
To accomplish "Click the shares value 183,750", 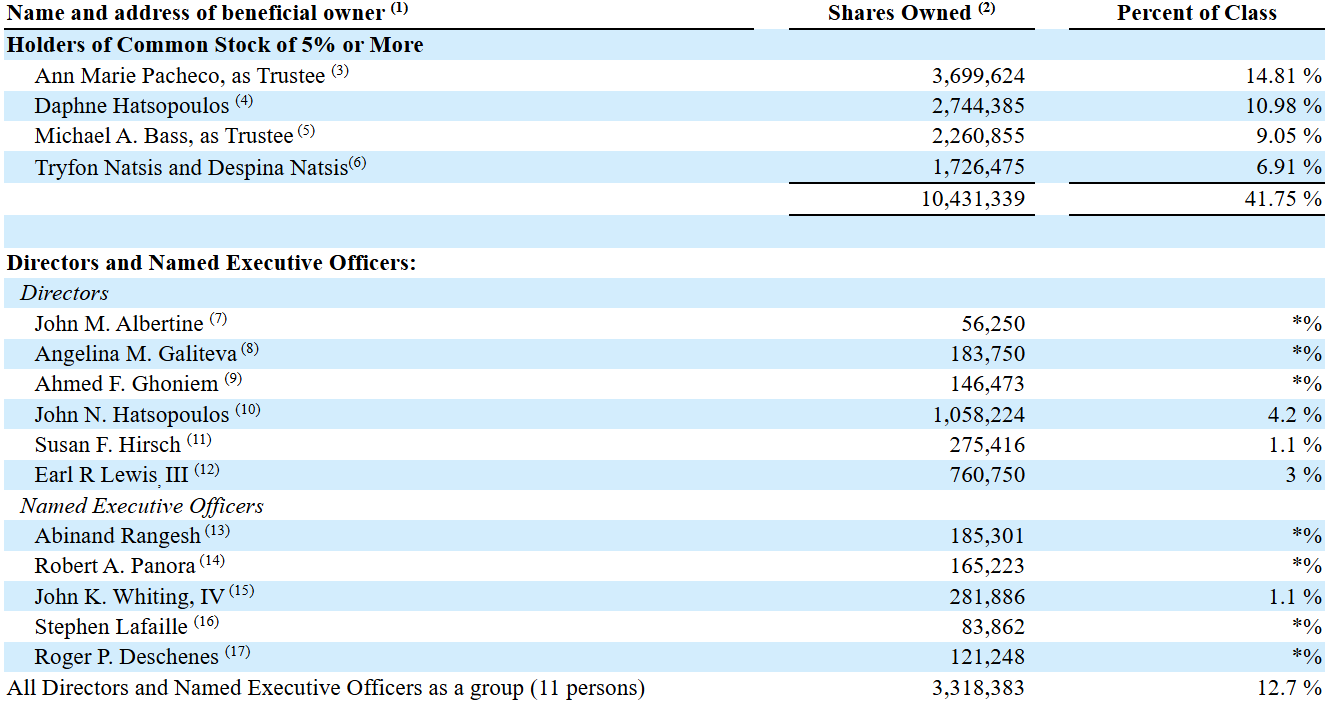I will 988,354.
